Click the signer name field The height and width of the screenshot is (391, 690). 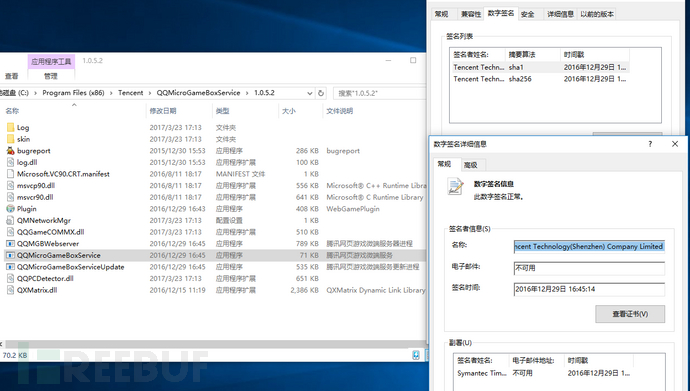point(589,247)
